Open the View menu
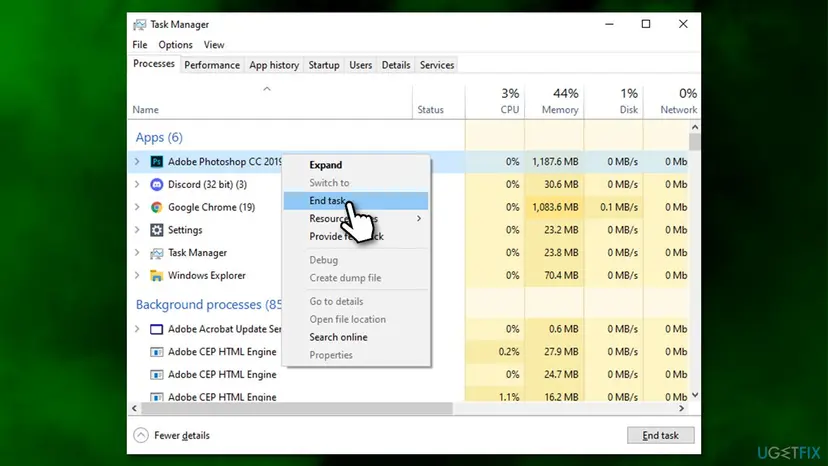The width and height of the screenshot is (828, 466). [x=214, y=45]
